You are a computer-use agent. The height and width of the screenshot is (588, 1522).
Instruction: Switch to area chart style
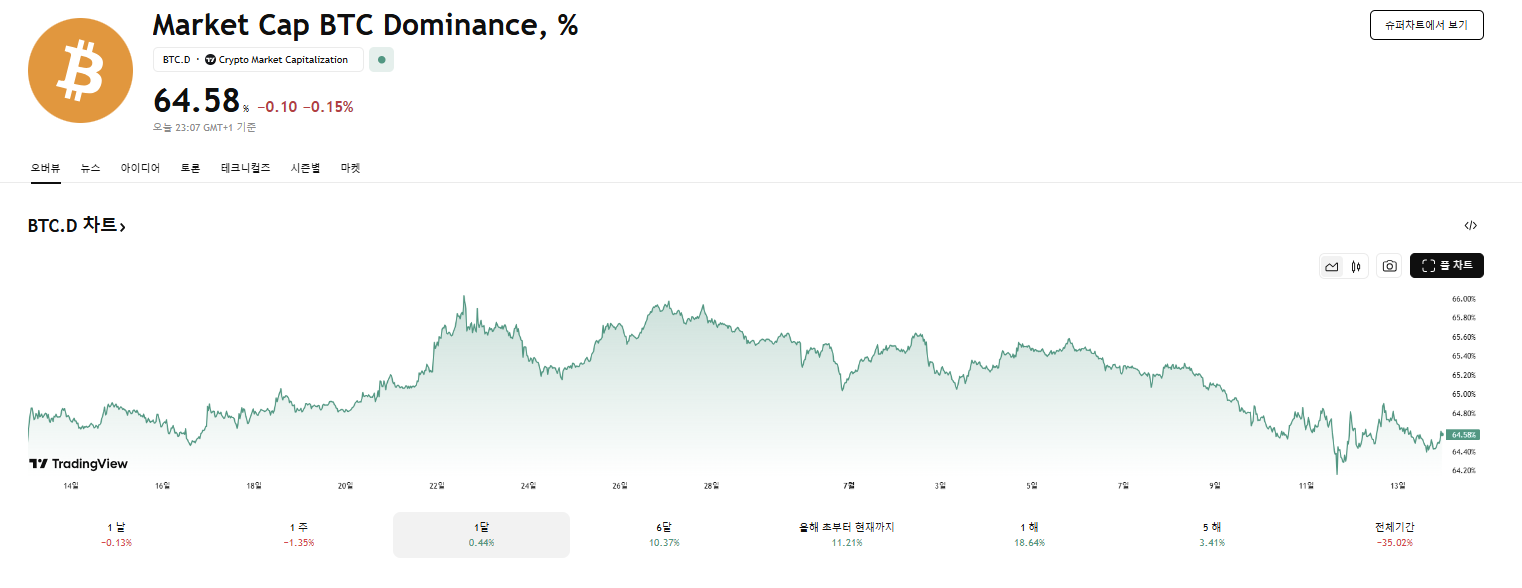click(1331, 266)
